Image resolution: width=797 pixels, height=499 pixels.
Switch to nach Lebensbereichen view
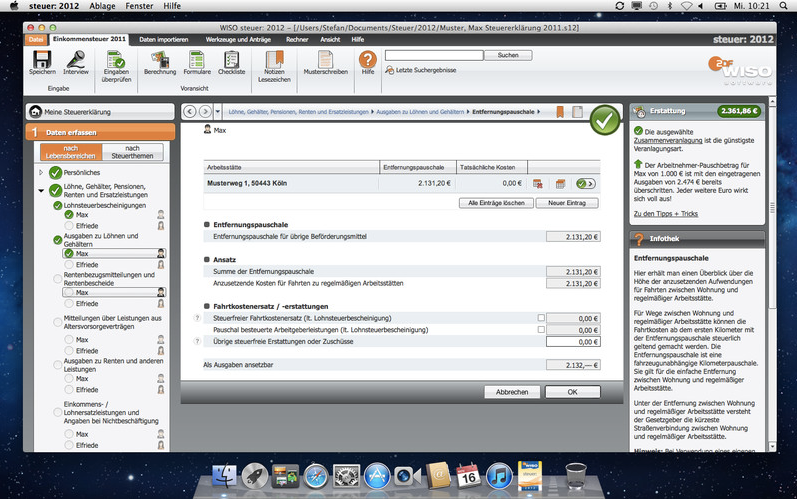point(71,152)
